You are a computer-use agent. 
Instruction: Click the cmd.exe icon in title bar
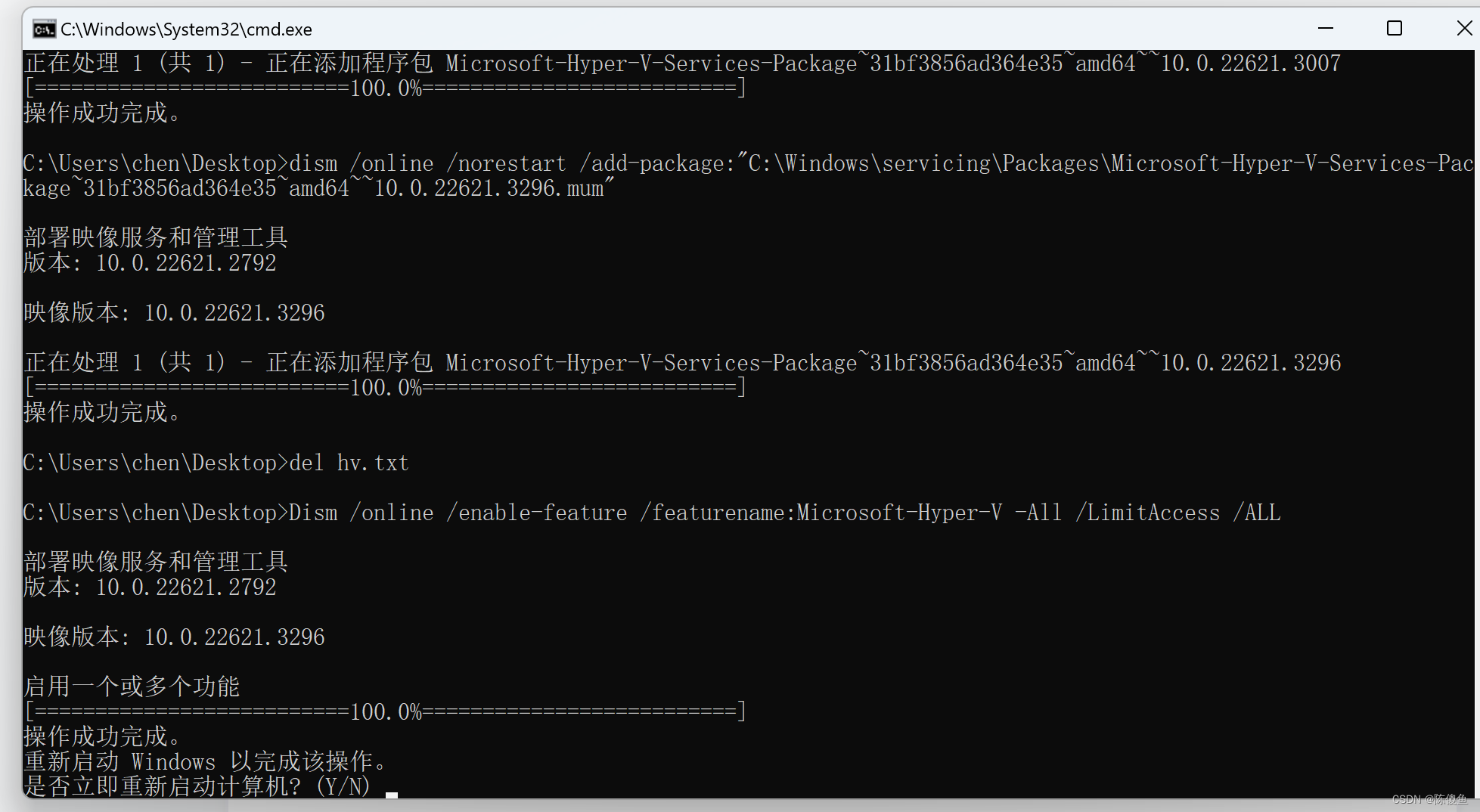coord(44,29)
